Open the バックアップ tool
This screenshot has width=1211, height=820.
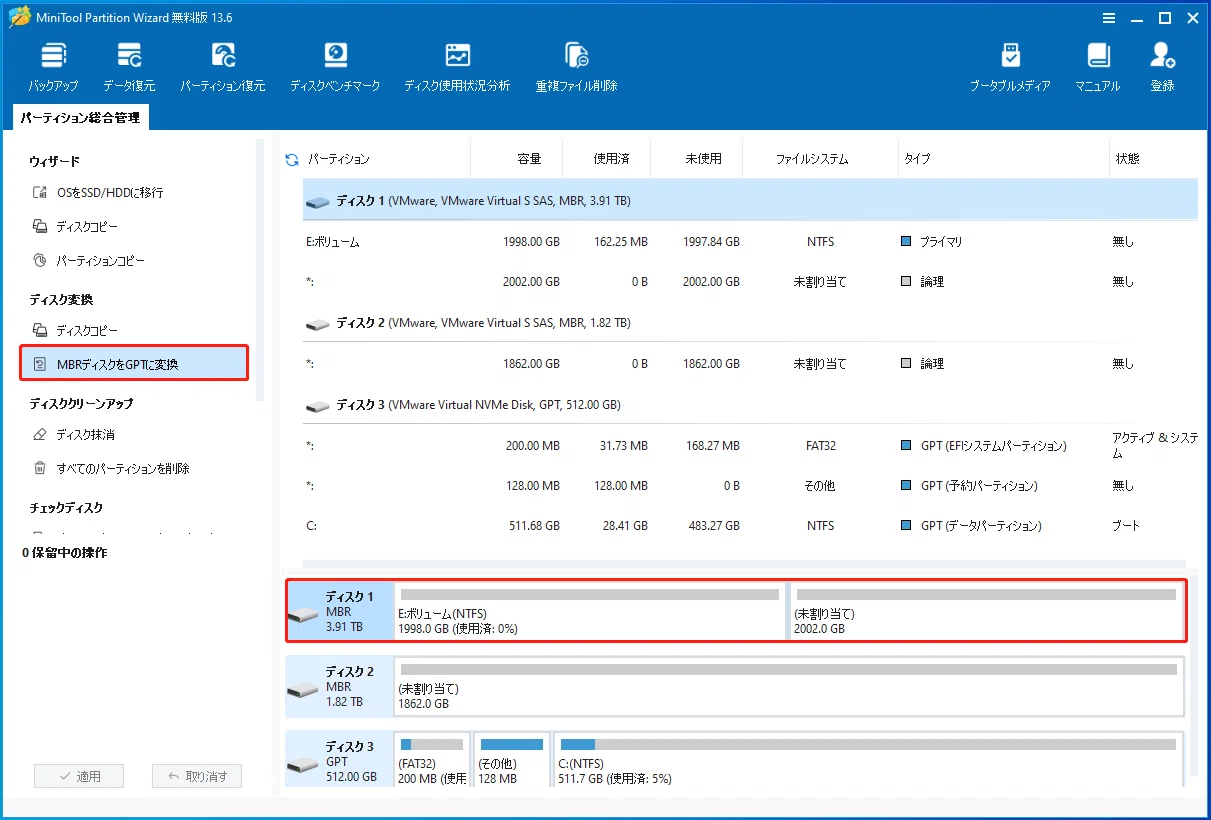[x=53, y=67]
